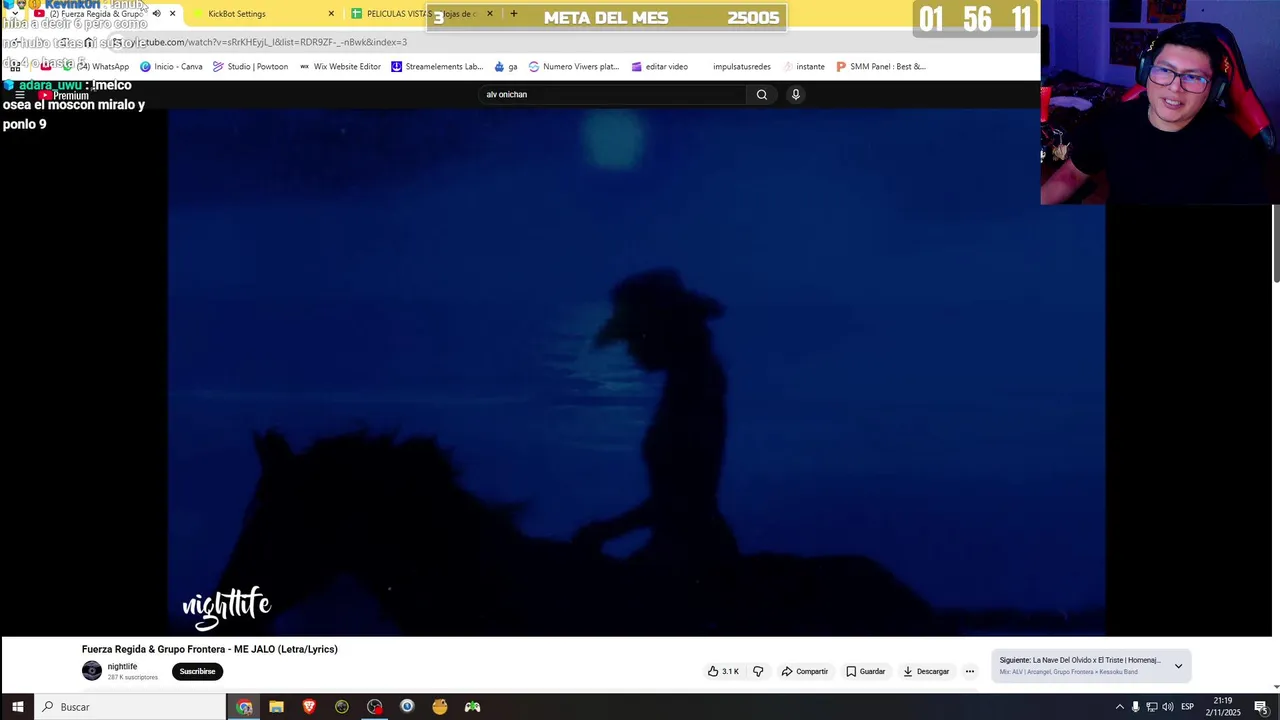The image size is (1280, 720).
Task: Click the tray microphone icon
Action: tap(1135, 707)
